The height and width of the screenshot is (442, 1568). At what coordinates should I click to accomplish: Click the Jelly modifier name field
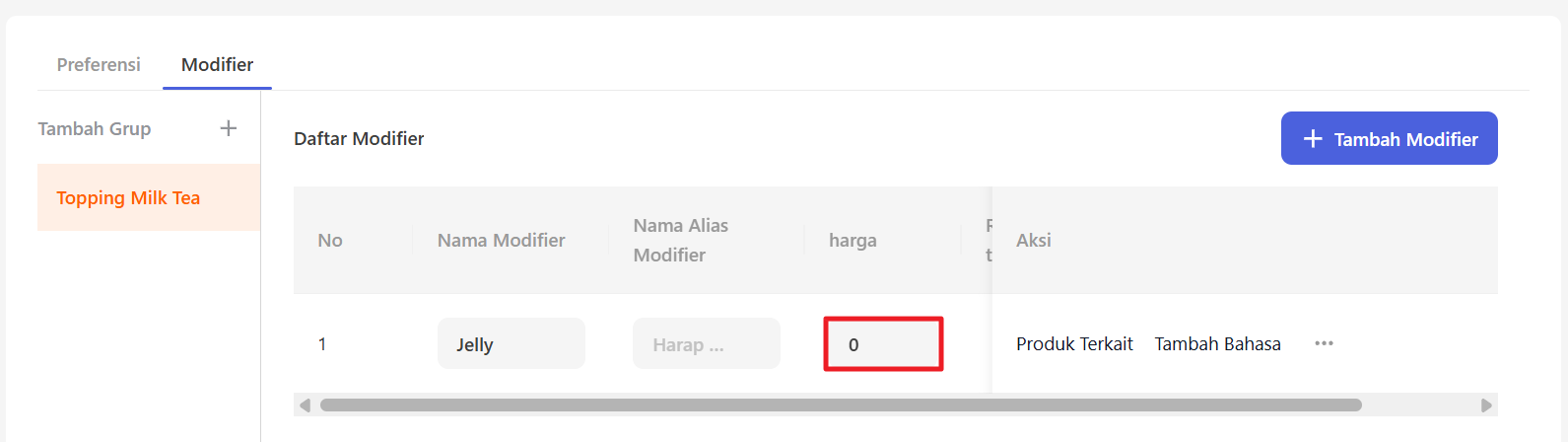[x=511, y=343]
